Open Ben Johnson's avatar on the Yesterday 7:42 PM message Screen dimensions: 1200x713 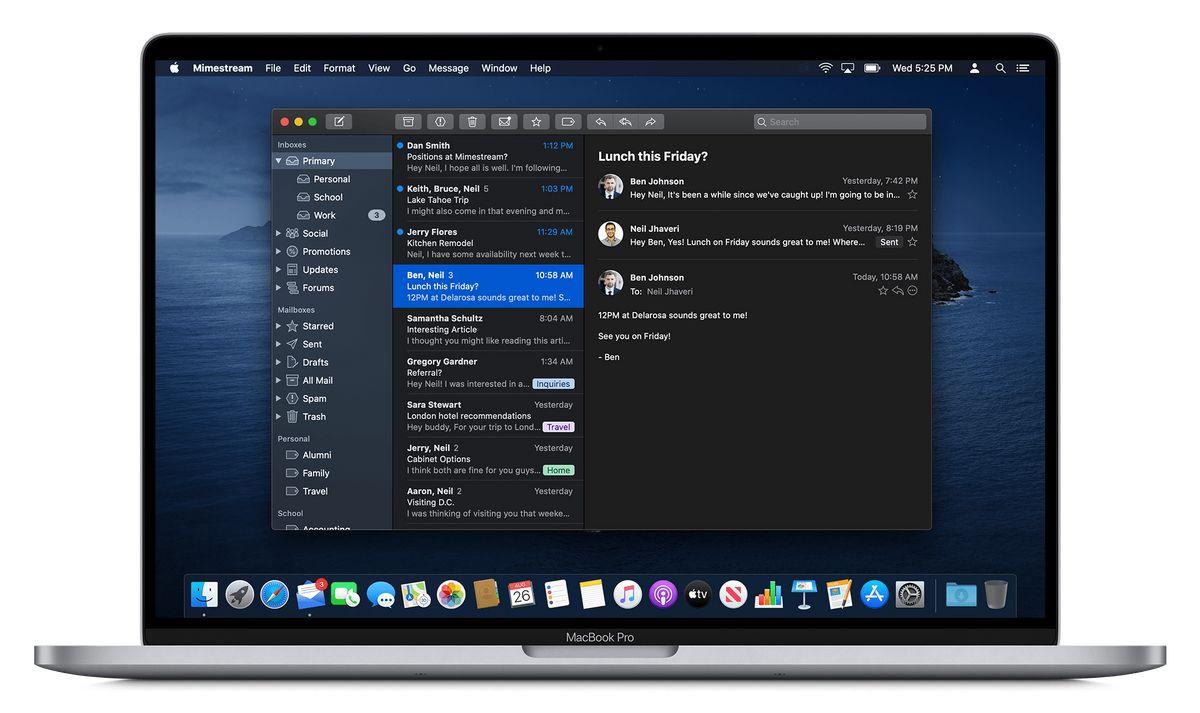tap(611, 187)
